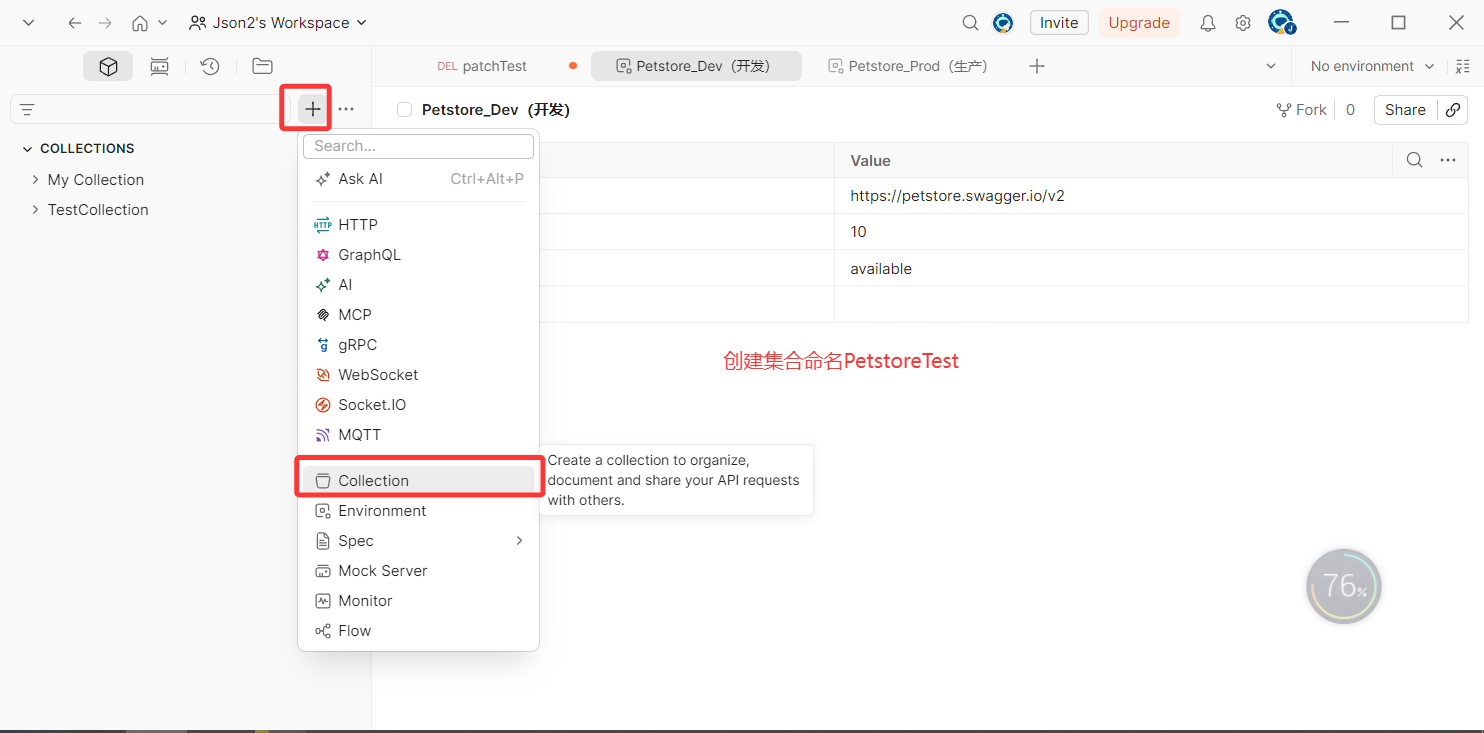Click the Fork button
This screenshot has height=733, width=1484.
point(1301,110)
